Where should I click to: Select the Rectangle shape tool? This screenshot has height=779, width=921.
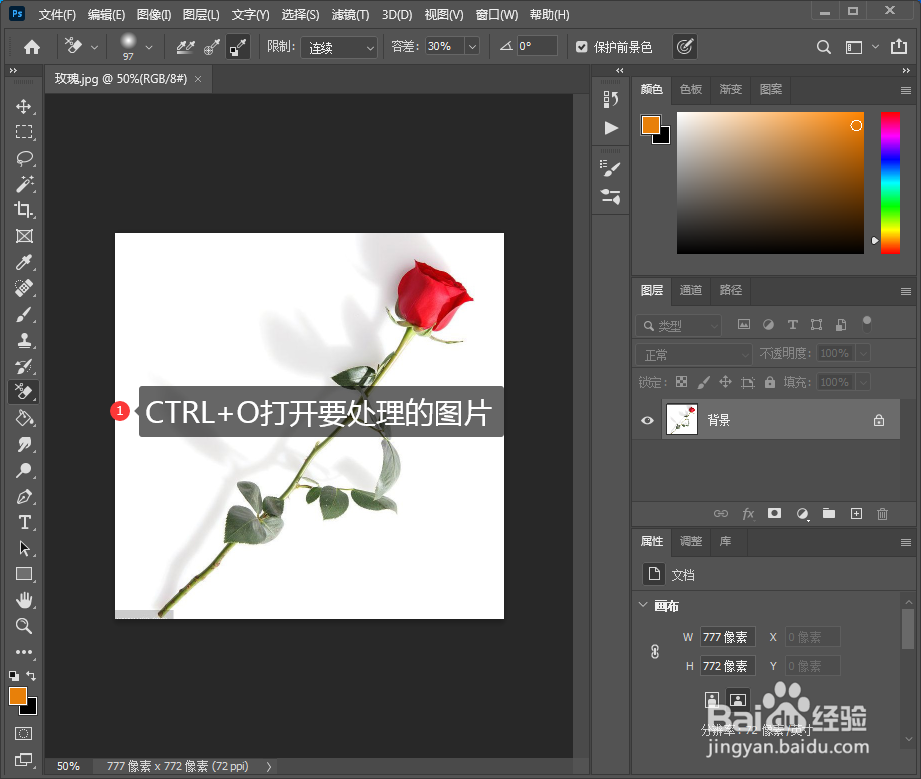(24, 574)
